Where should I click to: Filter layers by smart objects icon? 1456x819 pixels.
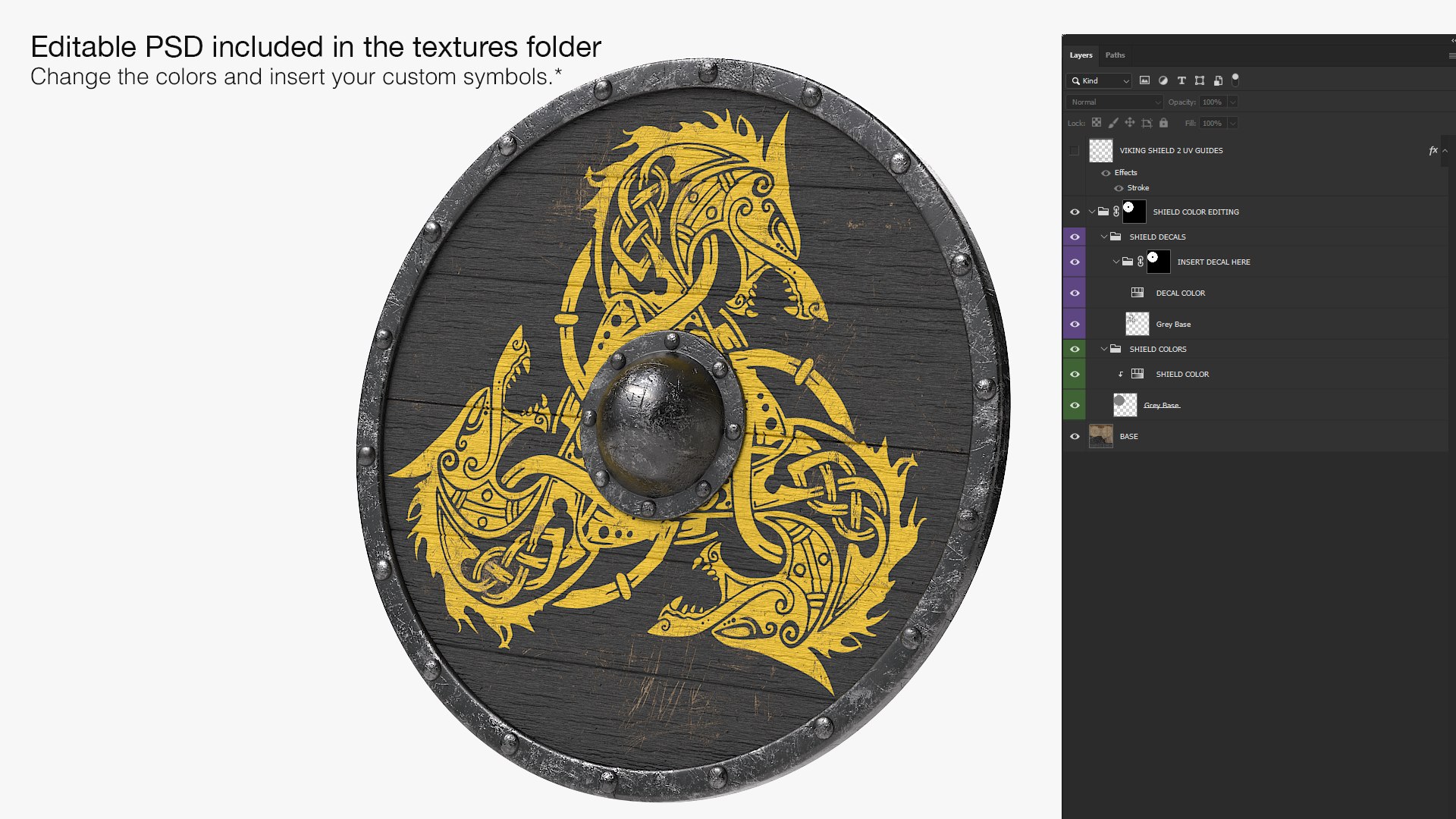coord(1218,80)
